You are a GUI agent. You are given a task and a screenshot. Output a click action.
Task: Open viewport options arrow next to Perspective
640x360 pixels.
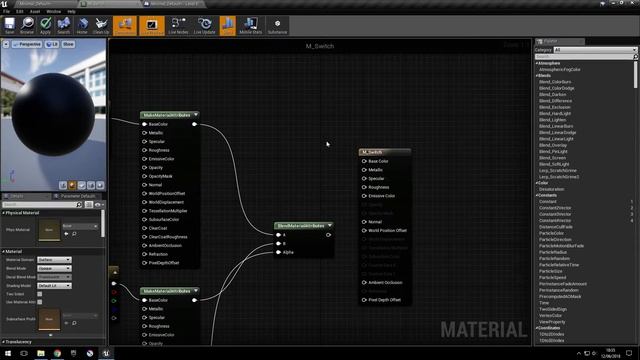pyautogui.click(x=6, y=44)
